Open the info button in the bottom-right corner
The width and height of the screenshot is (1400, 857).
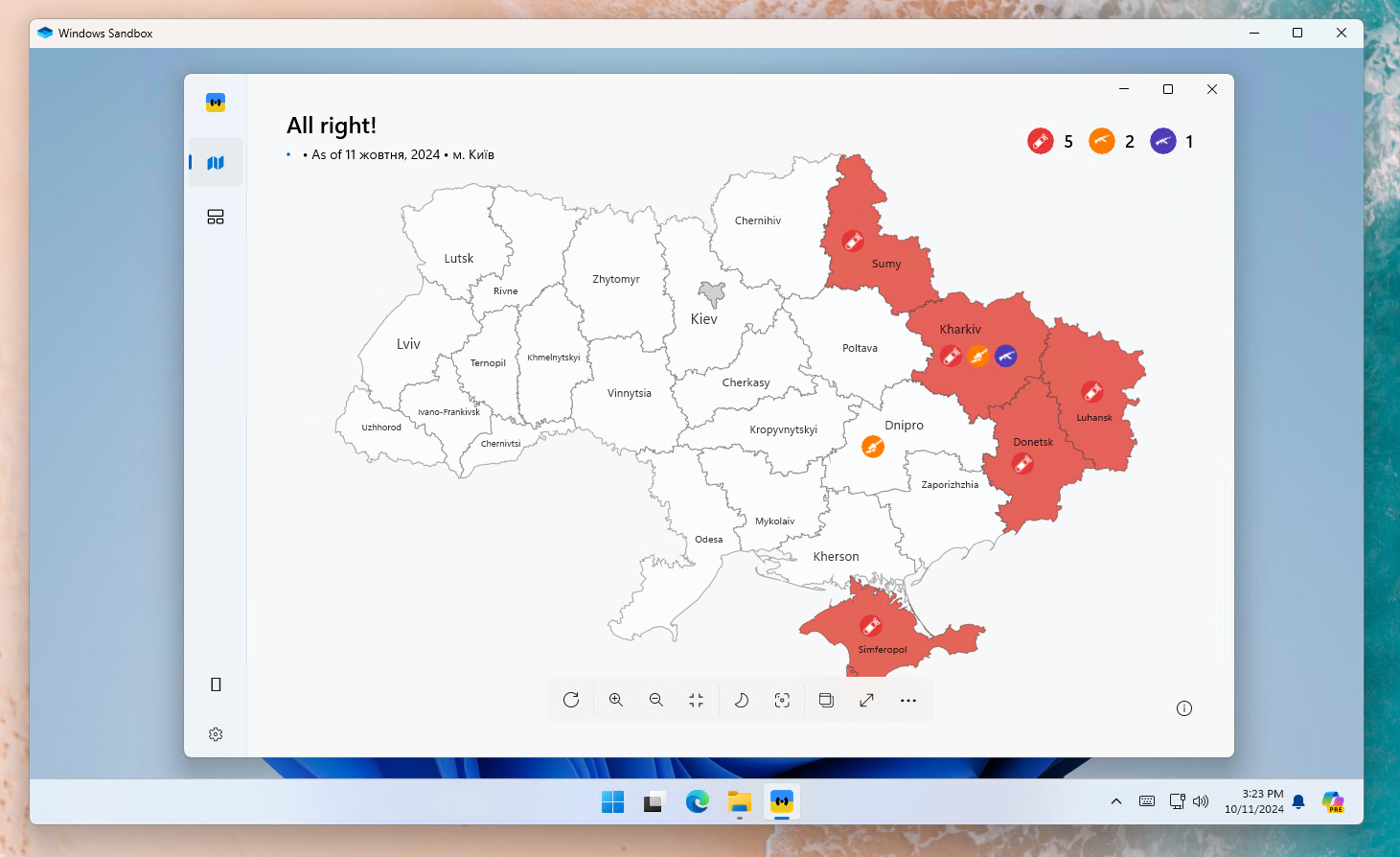[1184, 708]
